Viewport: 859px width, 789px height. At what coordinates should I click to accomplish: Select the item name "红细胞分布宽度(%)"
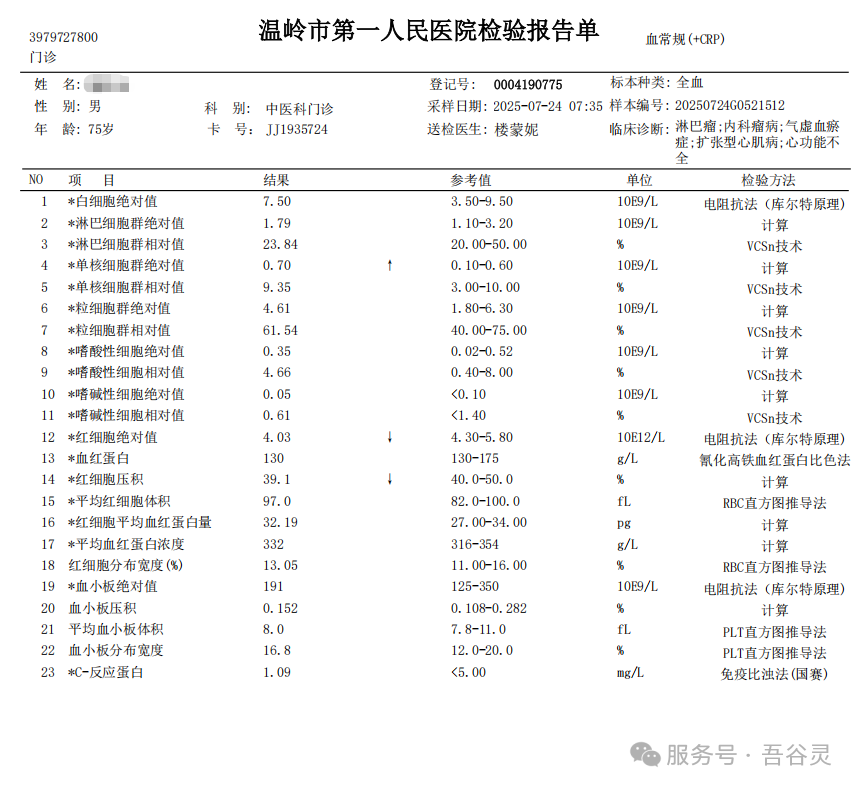(x=125, y=565)
